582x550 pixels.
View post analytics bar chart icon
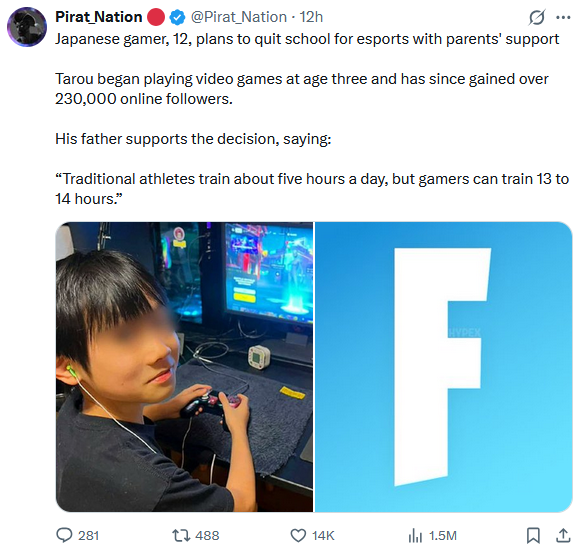click(415, 536)
